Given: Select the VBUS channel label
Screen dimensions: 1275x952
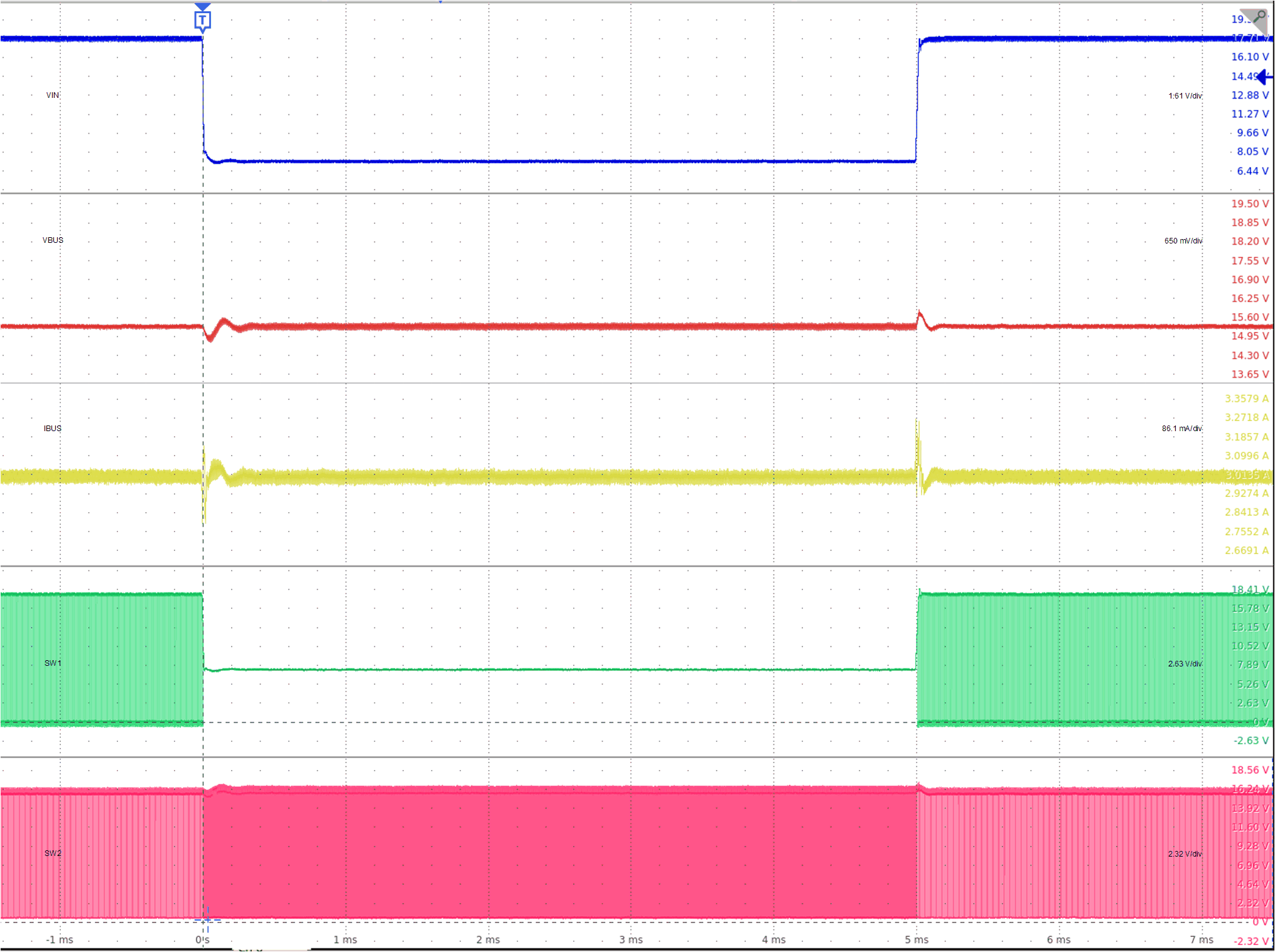Looking at the screenshot, I should point(53,240).
